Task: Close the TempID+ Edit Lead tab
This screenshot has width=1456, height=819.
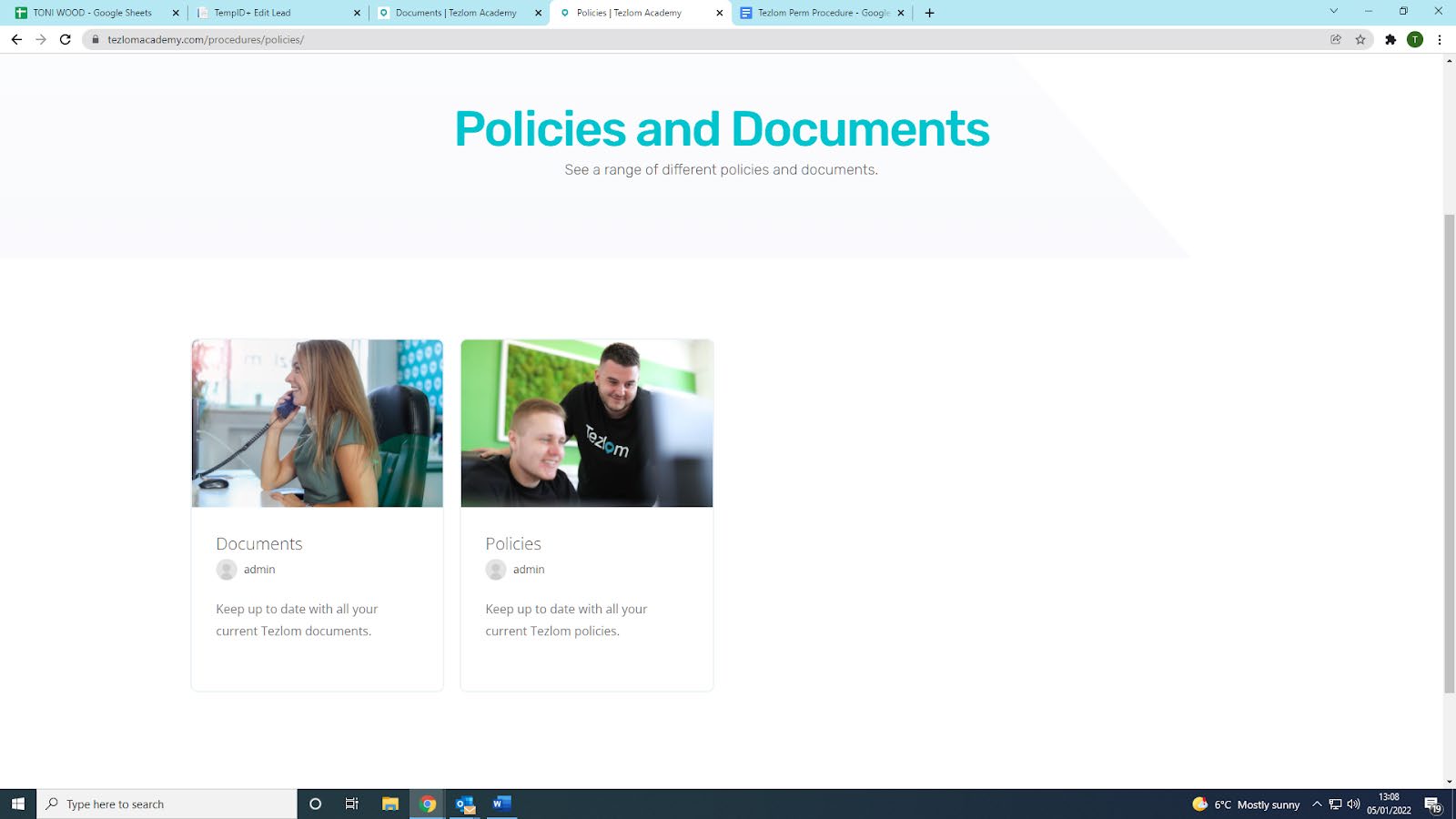Action: pyautogui.click(x=357, y=13)
